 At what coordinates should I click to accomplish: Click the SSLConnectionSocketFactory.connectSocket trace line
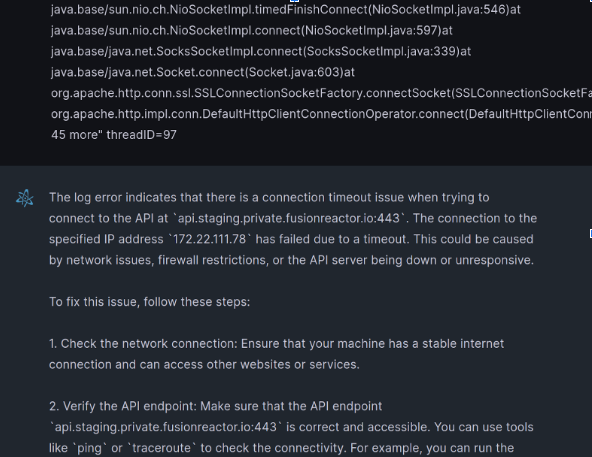click(x=321, y=93)
